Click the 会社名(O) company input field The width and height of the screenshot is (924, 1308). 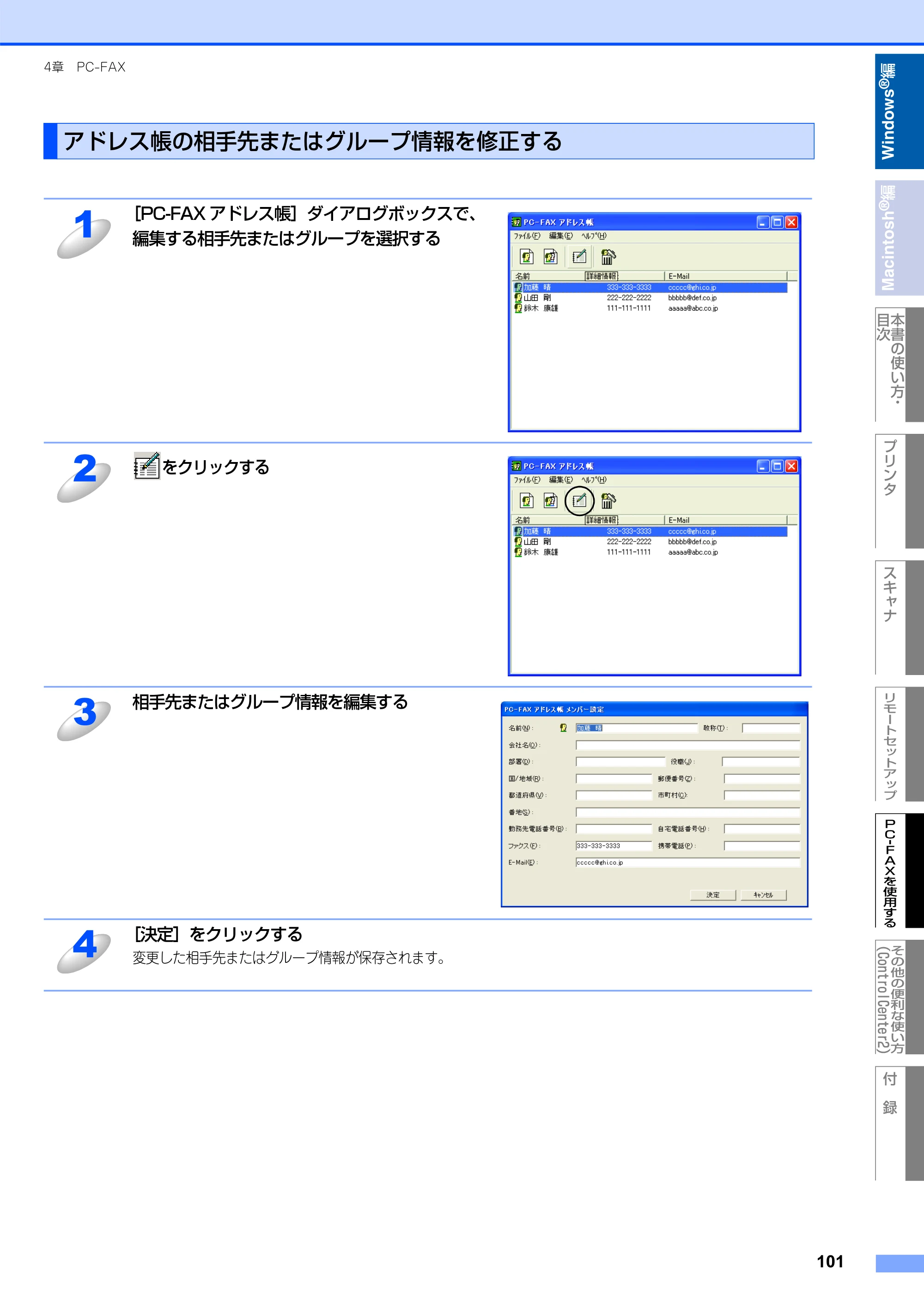687,745
